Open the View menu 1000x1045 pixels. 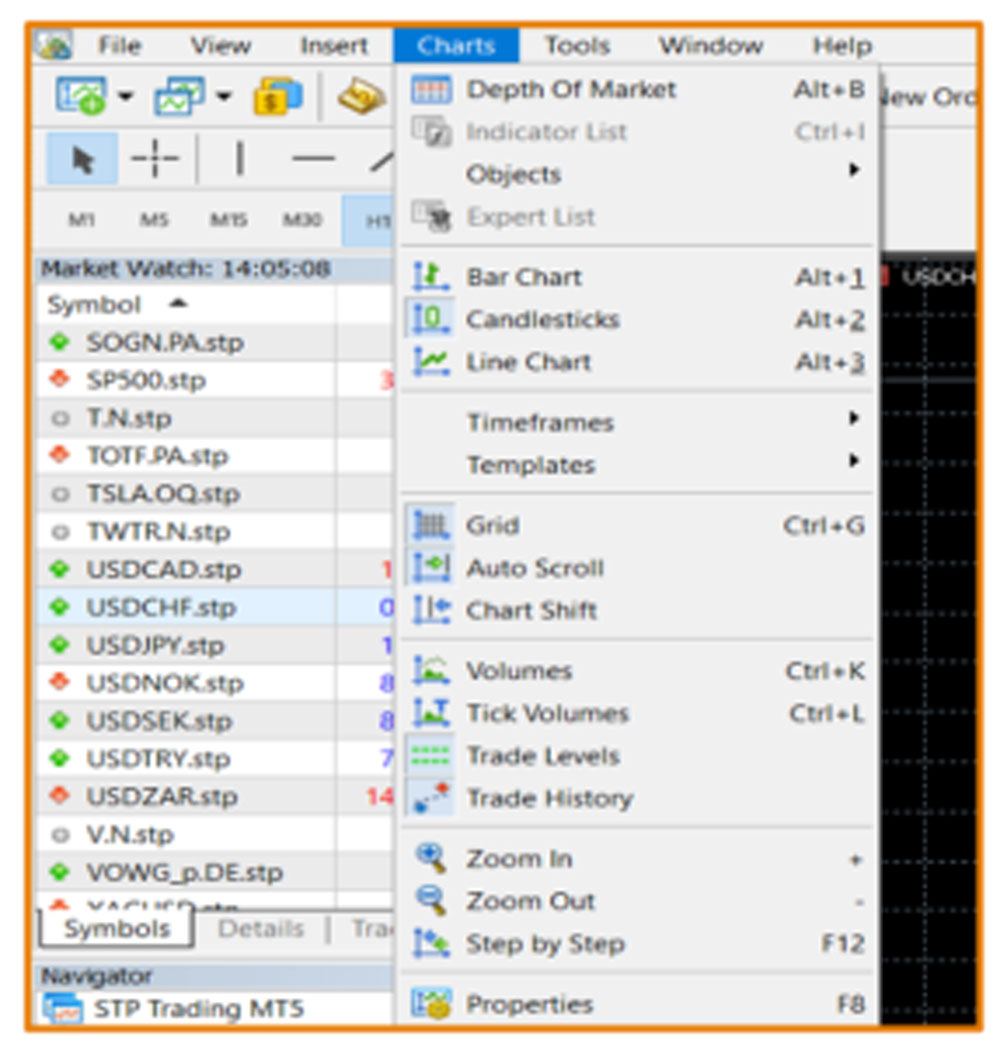click(221, 45)
